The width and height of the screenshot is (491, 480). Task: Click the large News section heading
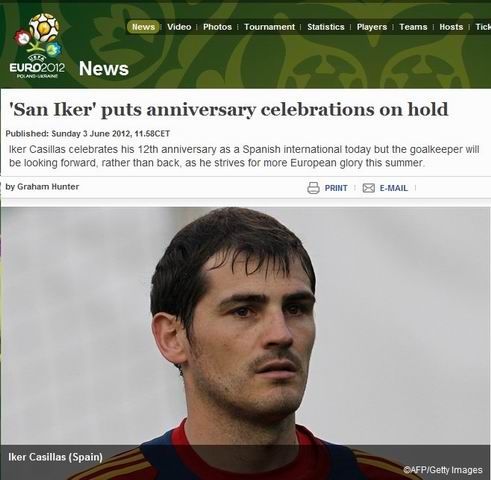[104, 69]
